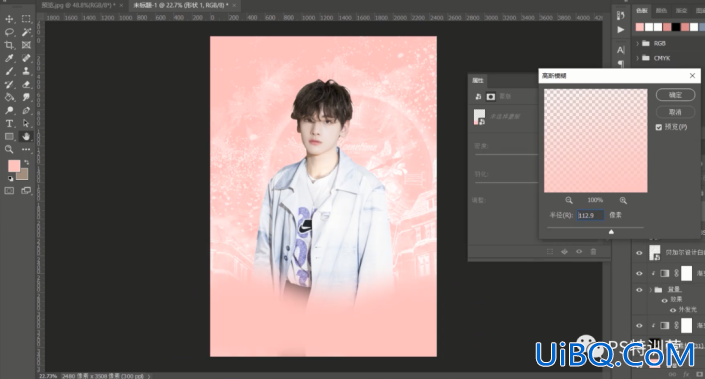This screenshot has width=705, height=379.
Task: Select the Rectangle shape tool
Action: click(x=9, y=136)
